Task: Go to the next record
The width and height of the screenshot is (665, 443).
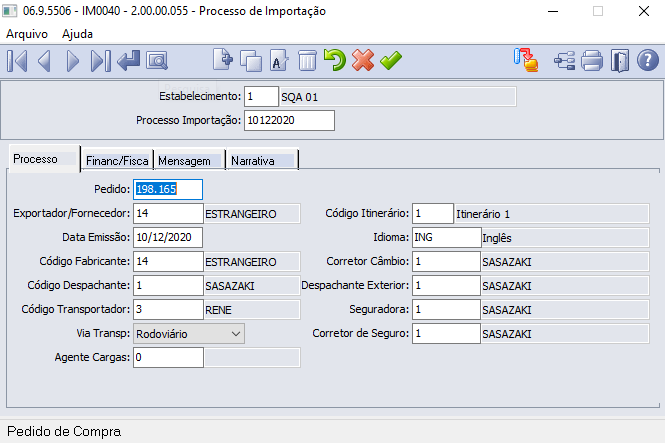Action: pyautogui.click(x=73, y=61)
